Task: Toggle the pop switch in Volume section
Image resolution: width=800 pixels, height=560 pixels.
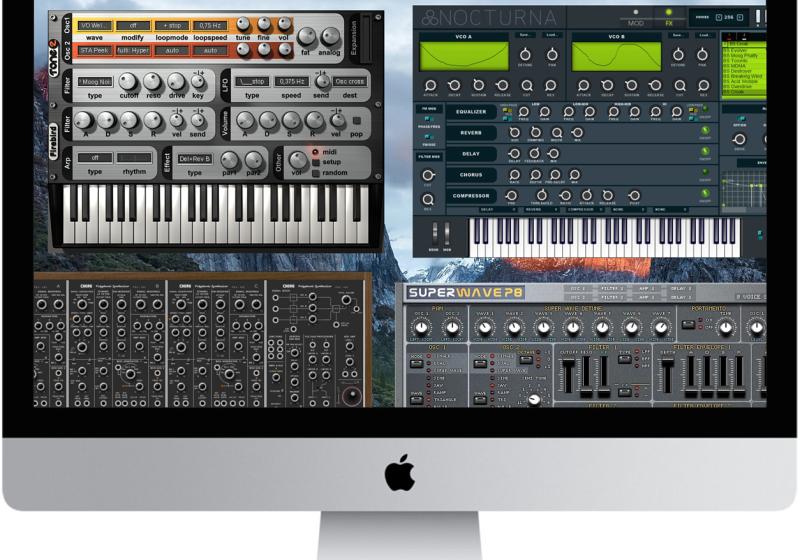Action: [x=357, y=123]
